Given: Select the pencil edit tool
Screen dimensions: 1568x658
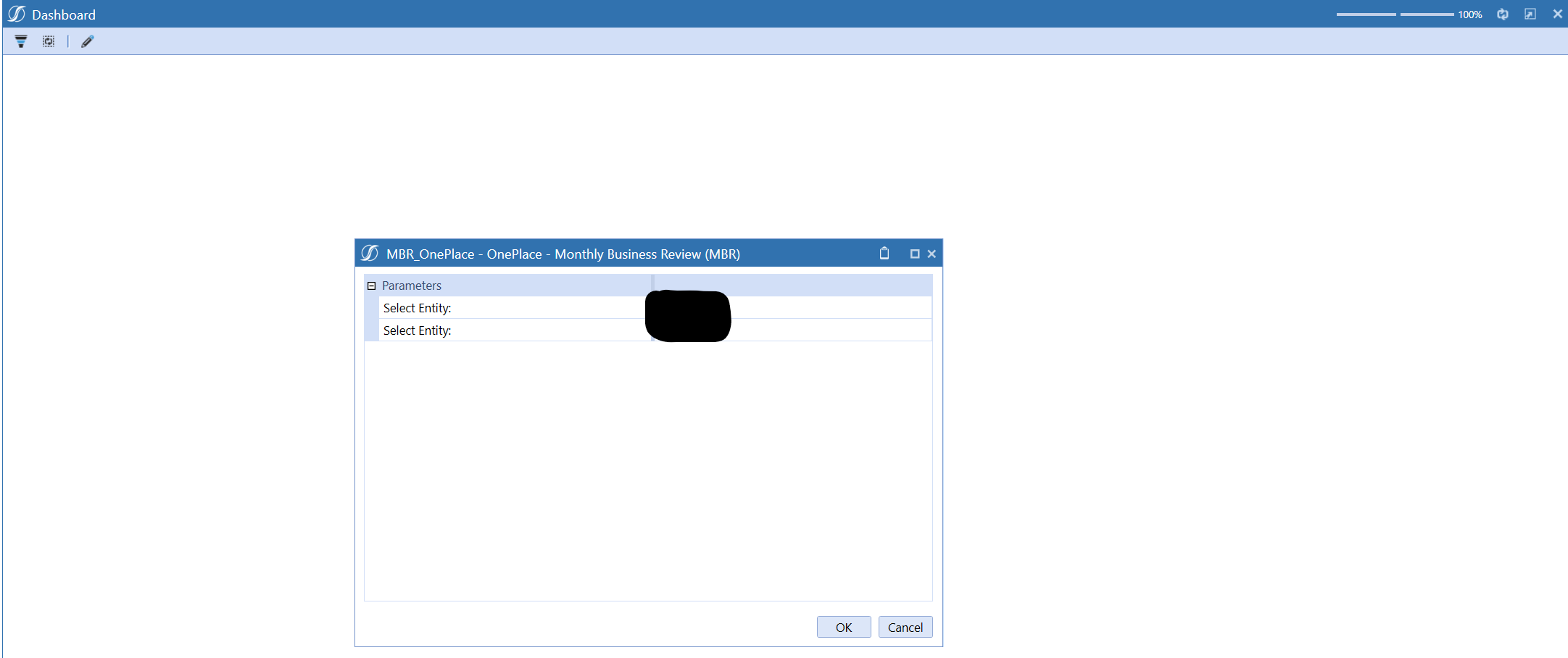Looking at the screenshot, I should (x=86, y=41).
